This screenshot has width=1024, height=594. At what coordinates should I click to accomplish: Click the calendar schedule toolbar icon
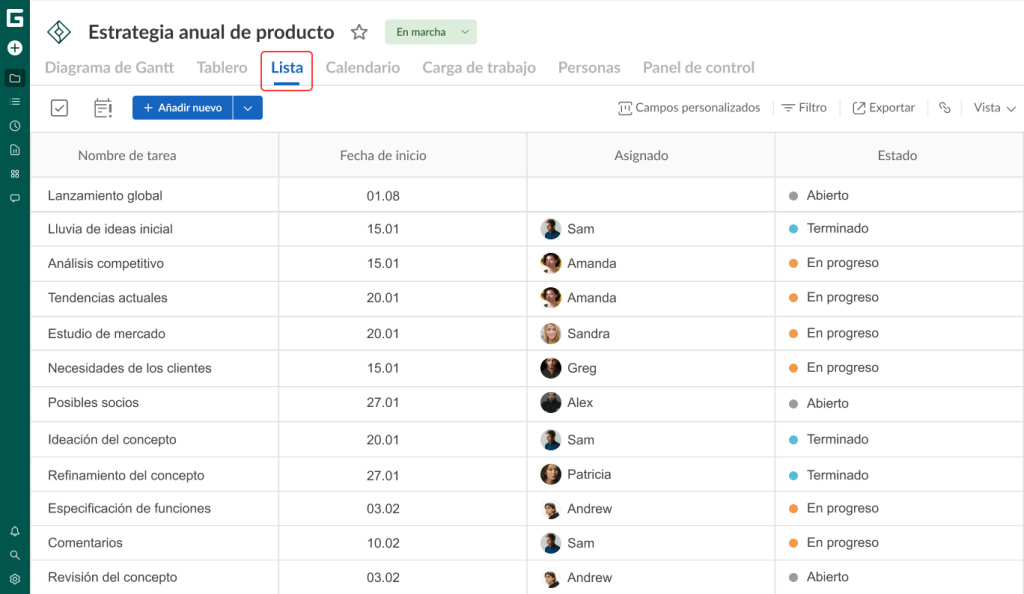coord(103,108)
